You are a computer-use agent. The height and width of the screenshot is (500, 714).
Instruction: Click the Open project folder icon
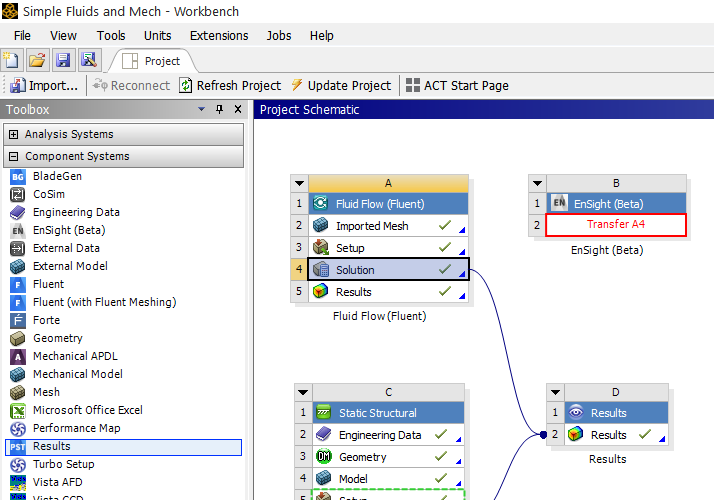37,60
